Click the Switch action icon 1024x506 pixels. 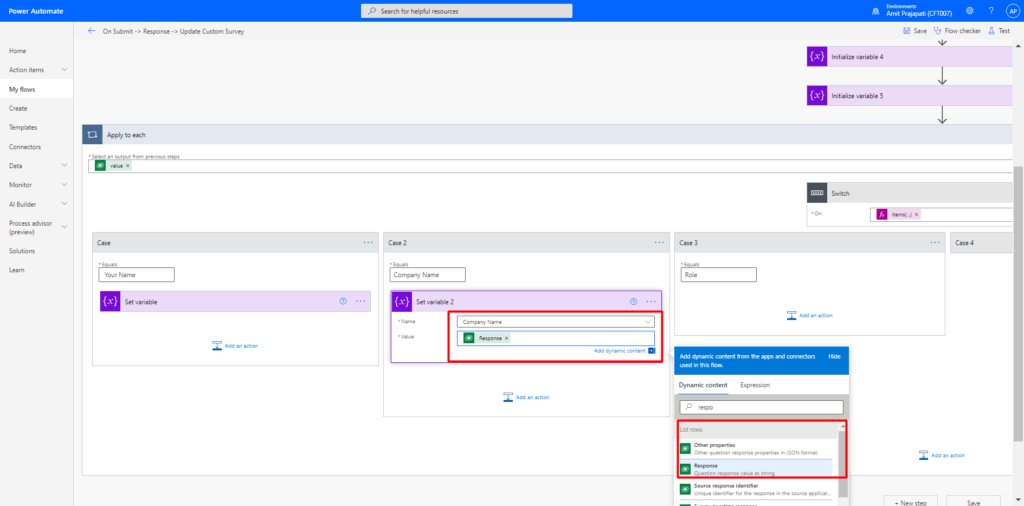[818, 193]
